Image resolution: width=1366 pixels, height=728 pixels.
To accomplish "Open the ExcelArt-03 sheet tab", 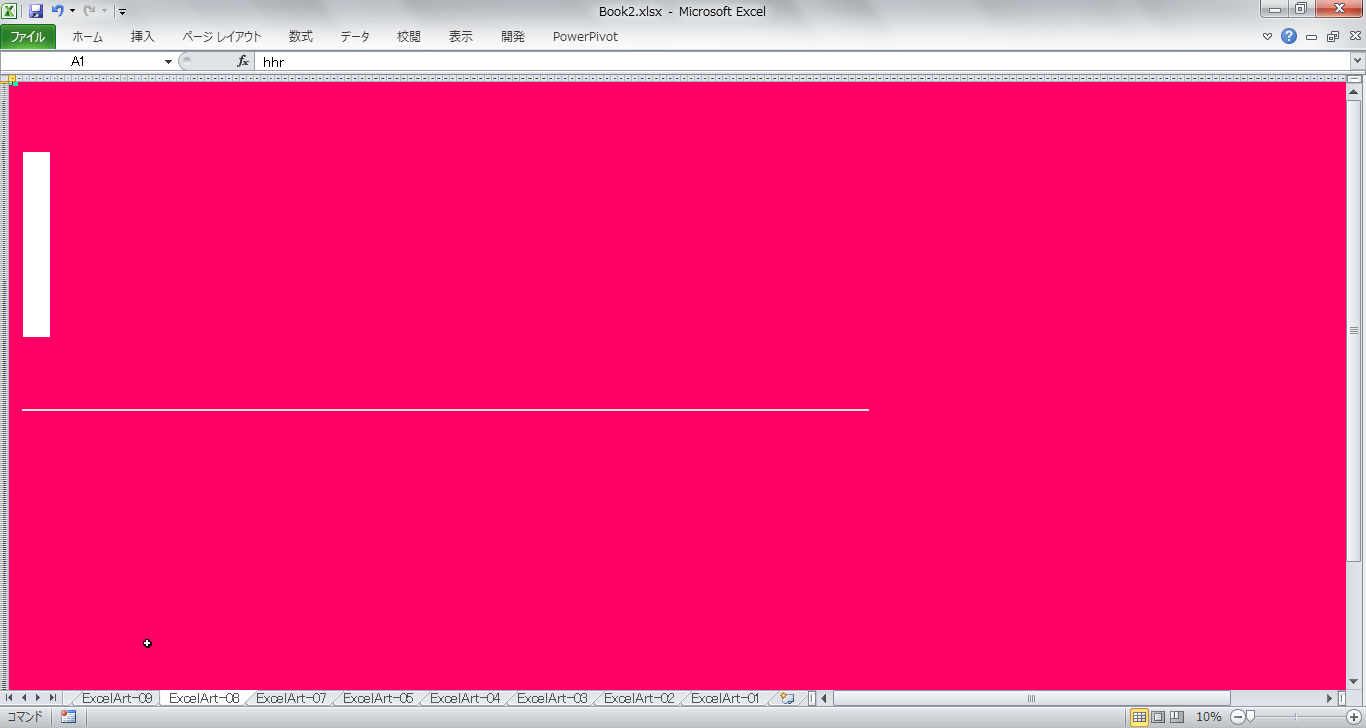I will point(552,698).
